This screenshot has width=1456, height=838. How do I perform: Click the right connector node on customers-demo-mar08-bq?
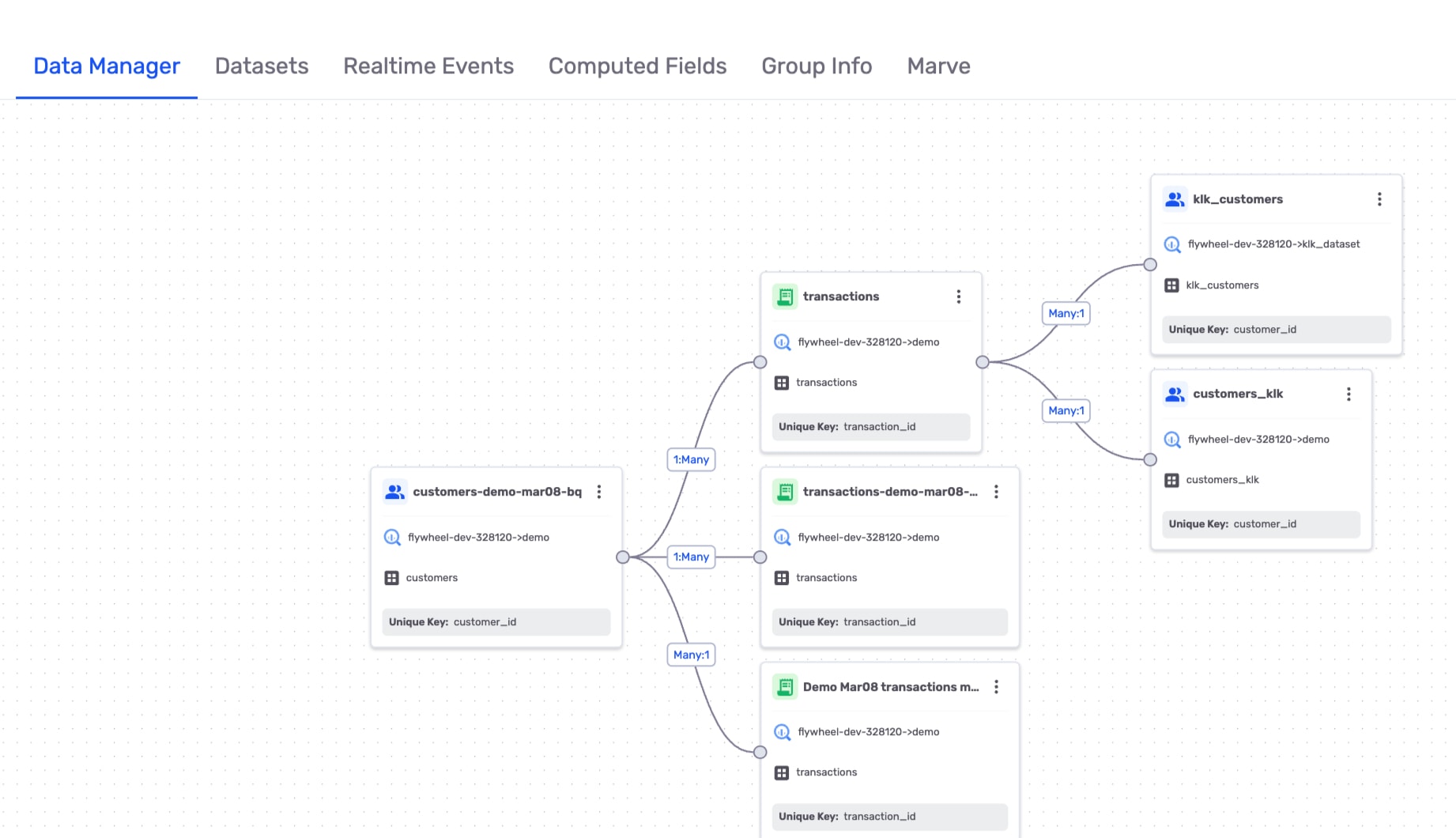(x=623, y=557)
